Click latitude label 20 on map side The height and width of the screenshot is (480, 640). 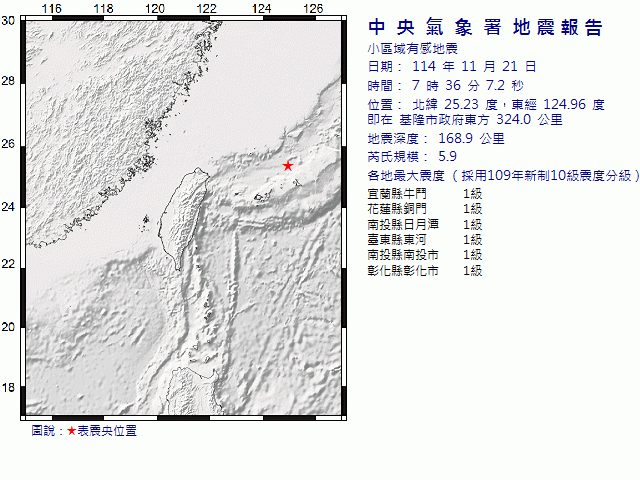[x=8, y=327]
